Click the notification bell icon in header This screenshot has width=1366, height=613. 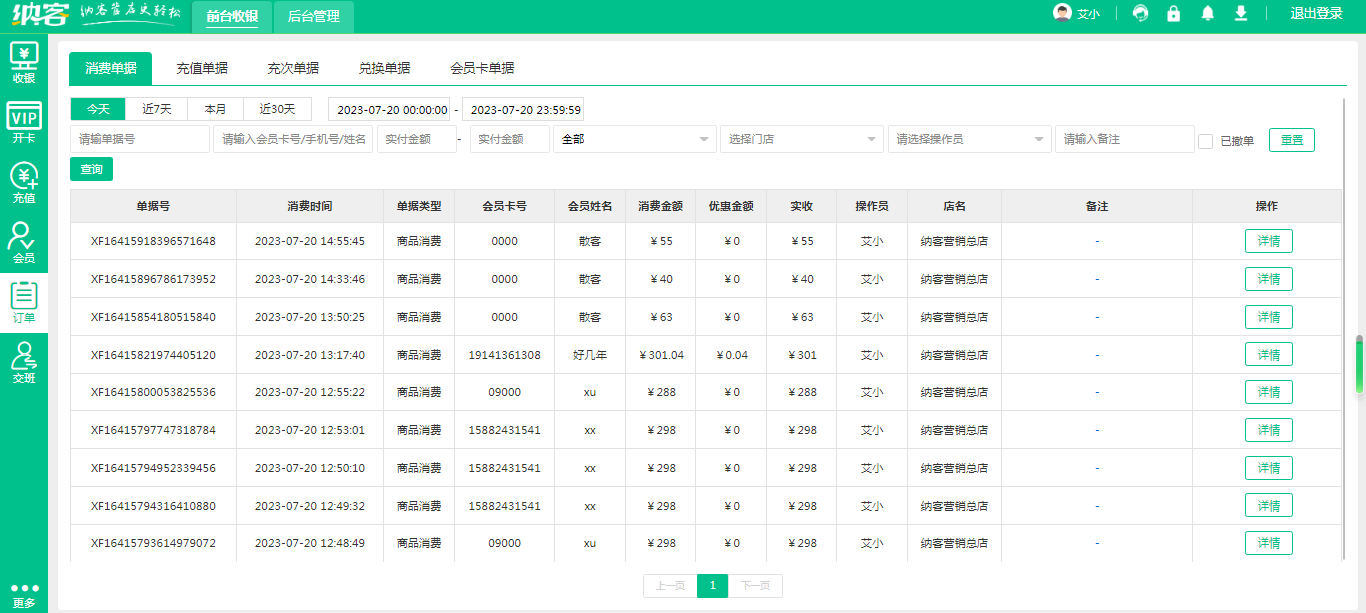click(x=1208, y=14)
